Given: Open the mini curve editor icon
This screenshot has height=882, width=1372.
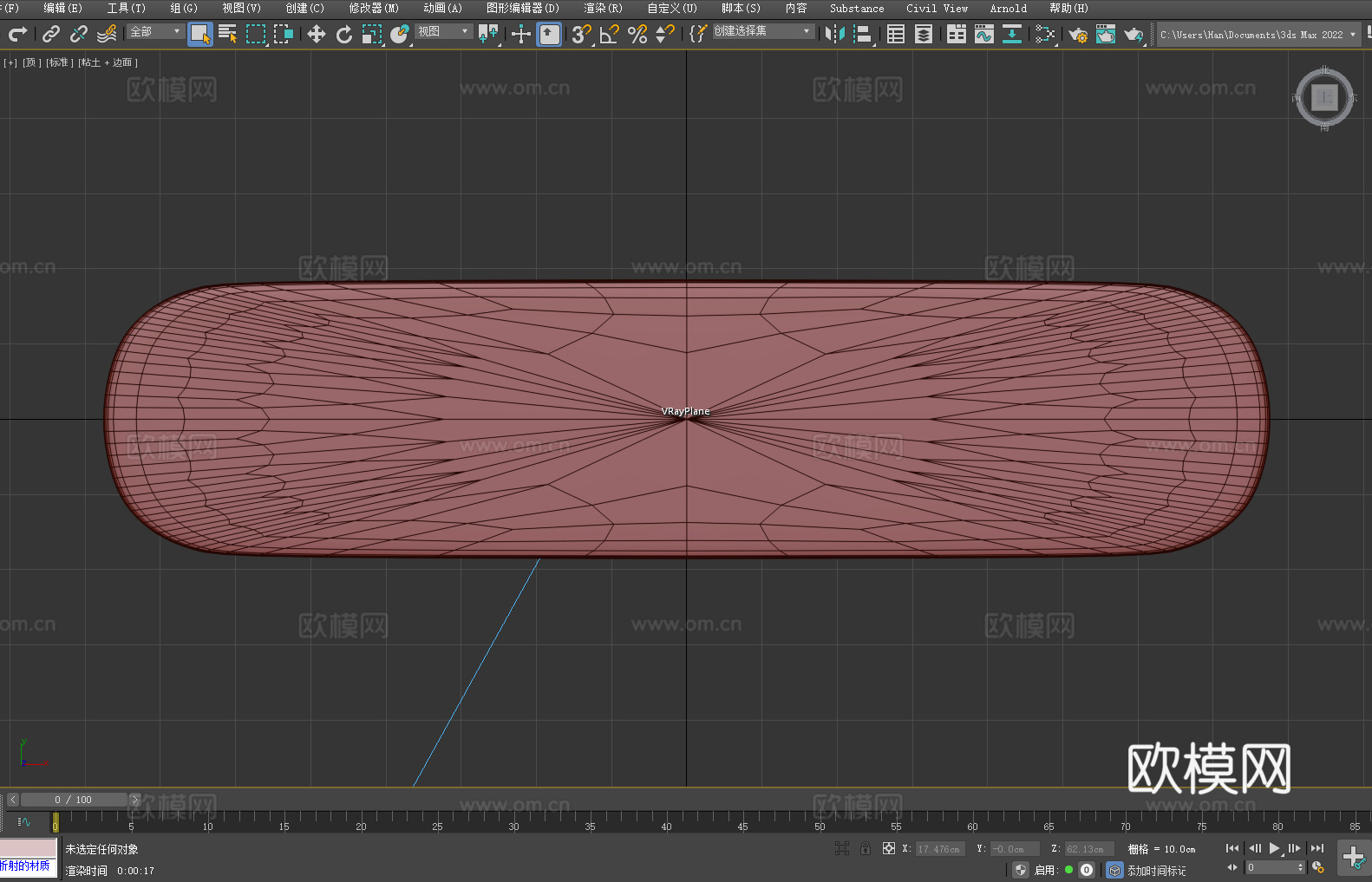Looking at the screenshot, I should pos(24,821).
